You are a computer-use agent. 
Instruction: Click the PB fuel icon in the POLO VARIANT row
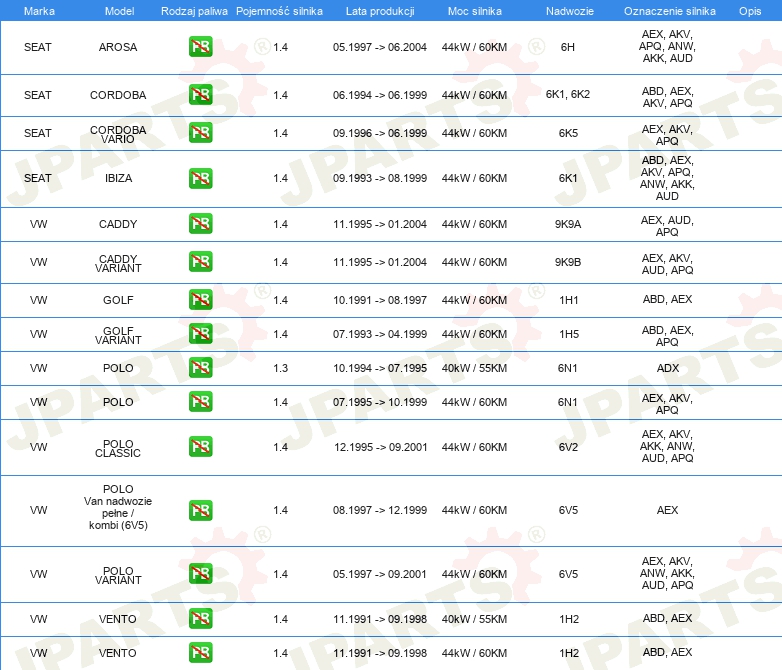(x=200, y=574)
